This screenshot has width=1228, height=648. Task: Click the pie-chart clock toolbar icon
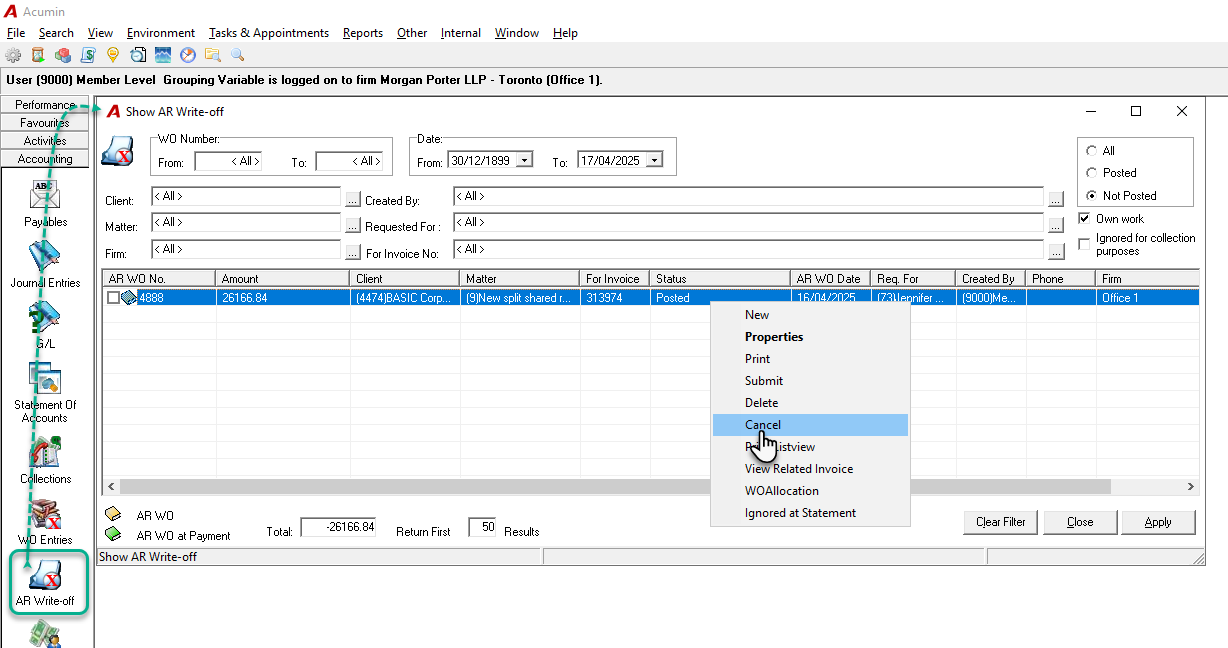188,55
